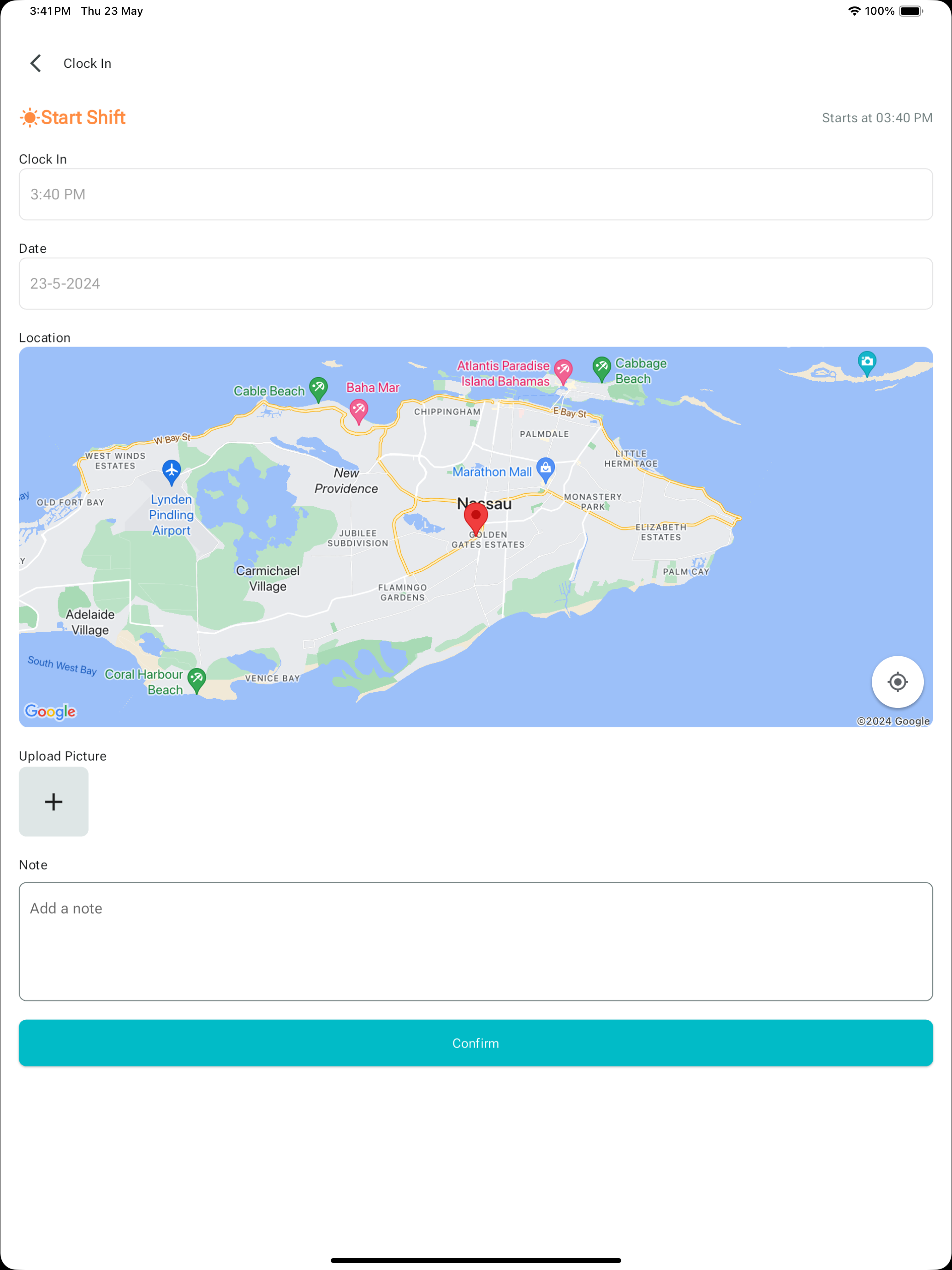Viewport: 952px width, 1270px height.
Task: Click the 'Carmichael Village' map label
Action: 268,578
